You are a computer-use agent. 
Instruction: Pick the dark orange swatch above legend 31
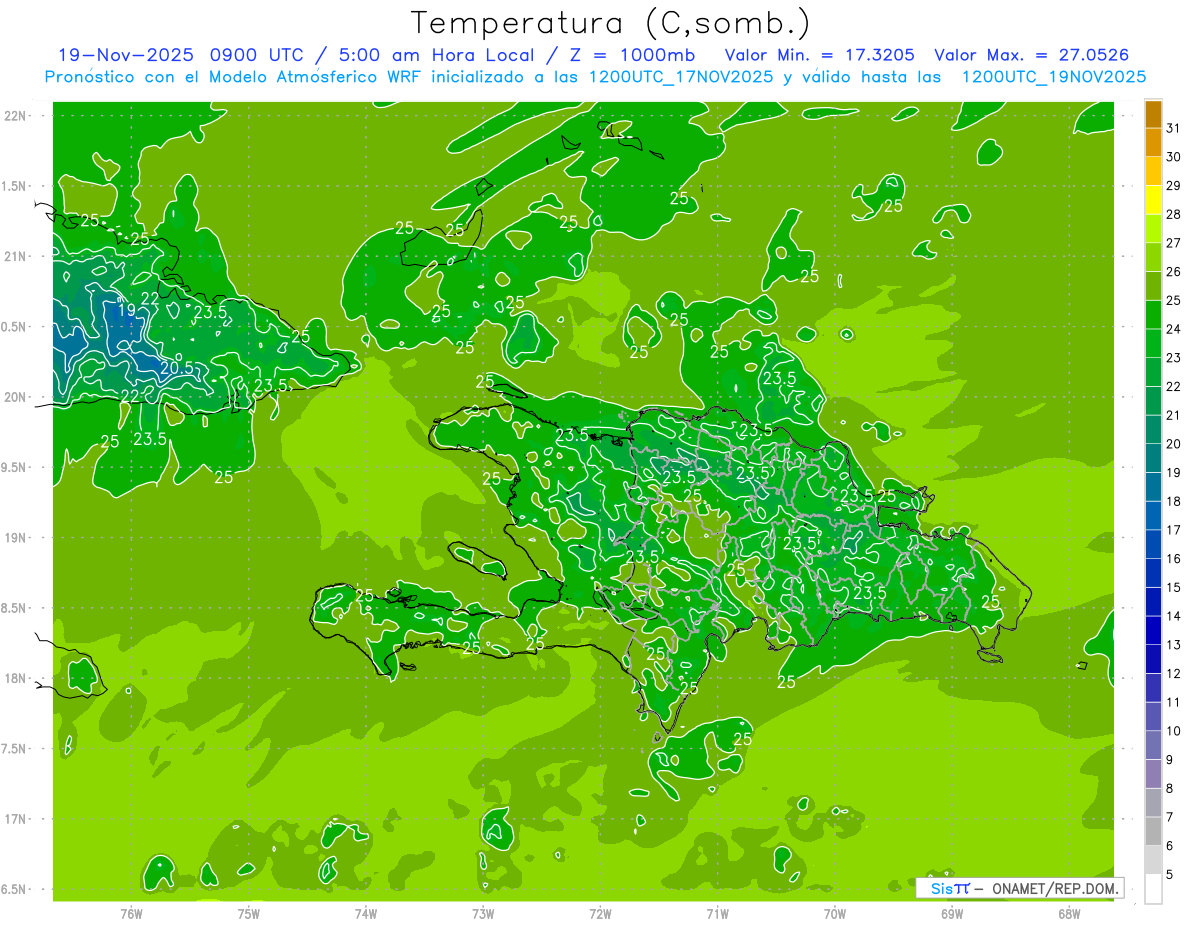[x=1153, y=114]
